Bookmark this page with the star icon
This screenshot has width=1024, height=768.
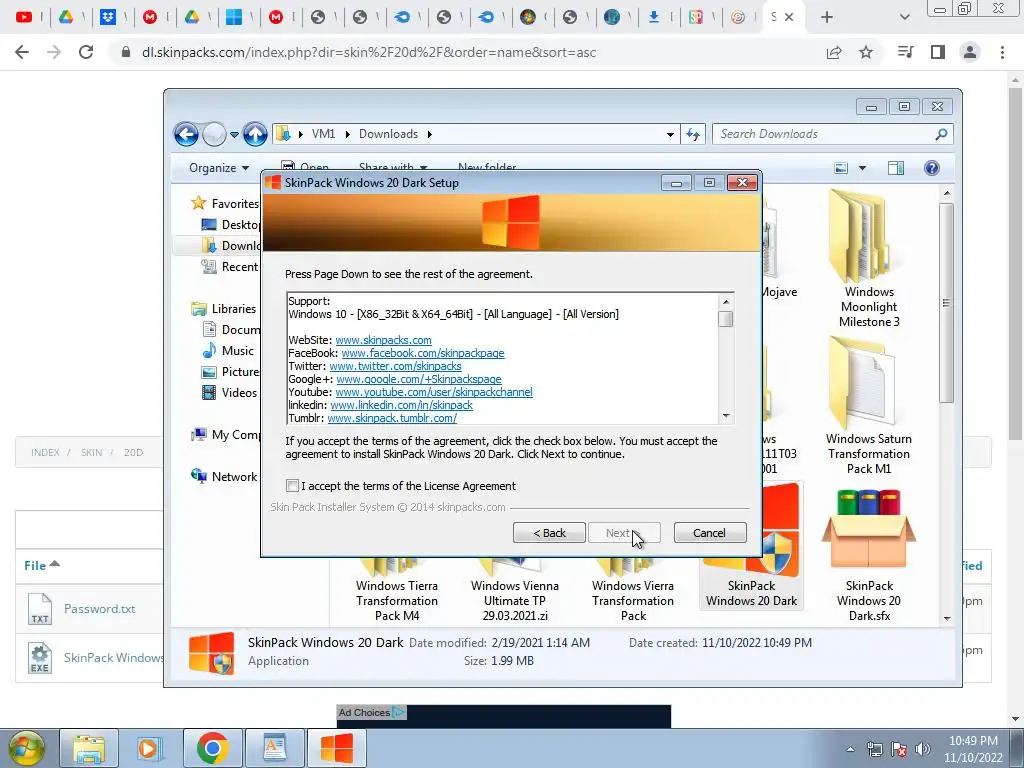[x=866, y=52]
